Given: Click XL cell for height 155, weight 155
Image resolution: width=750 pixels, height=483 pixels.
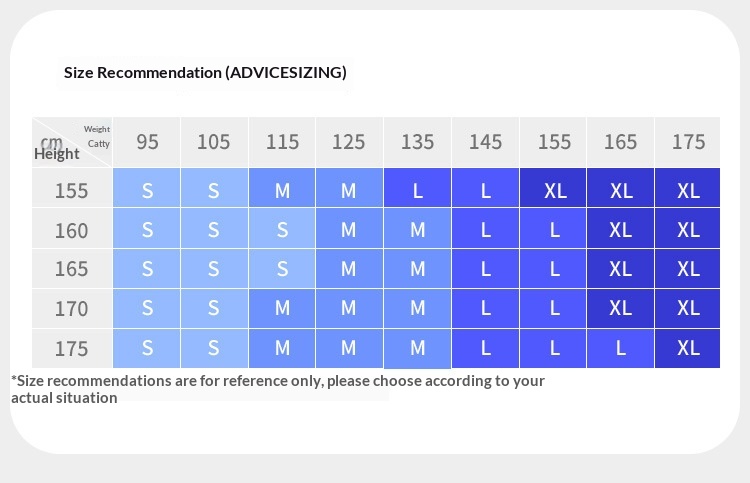Looking at the screenshot, I should point(554,190).
